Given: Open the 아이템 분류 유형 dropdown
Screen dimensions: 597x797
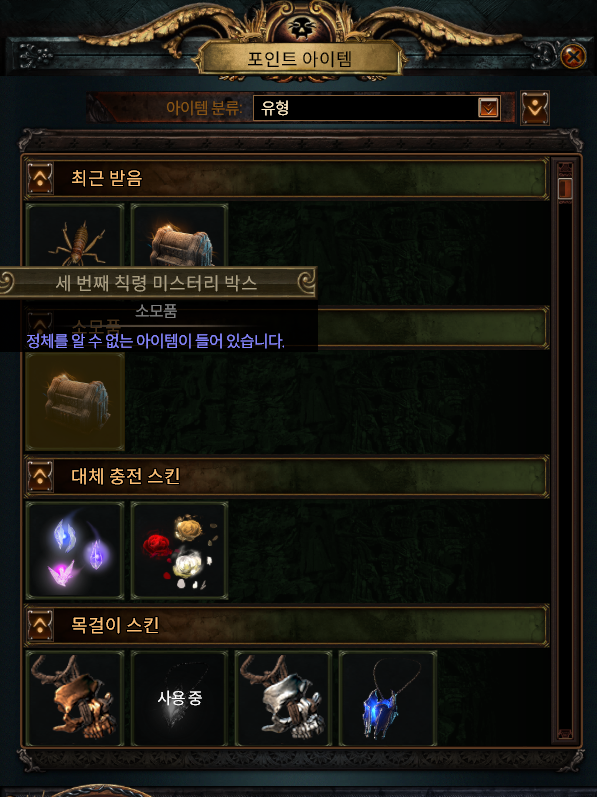Looking at the screenshot, I should pos(376,107).
